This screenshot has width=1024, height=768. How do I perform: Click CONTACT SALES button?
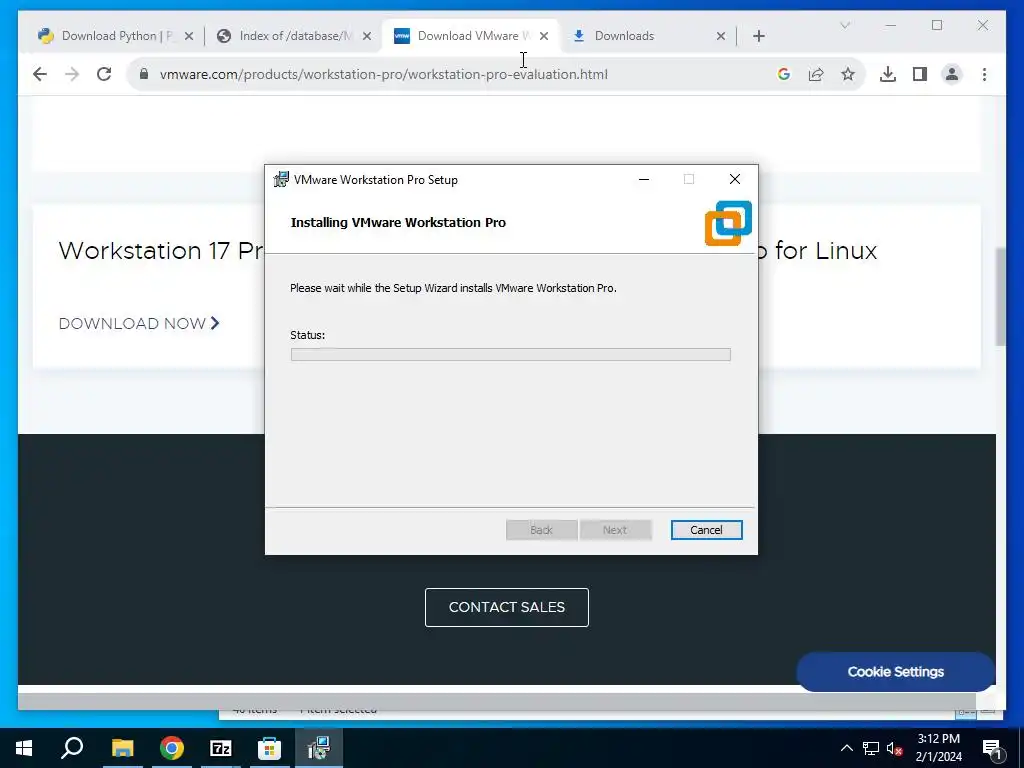click(507, 607)
